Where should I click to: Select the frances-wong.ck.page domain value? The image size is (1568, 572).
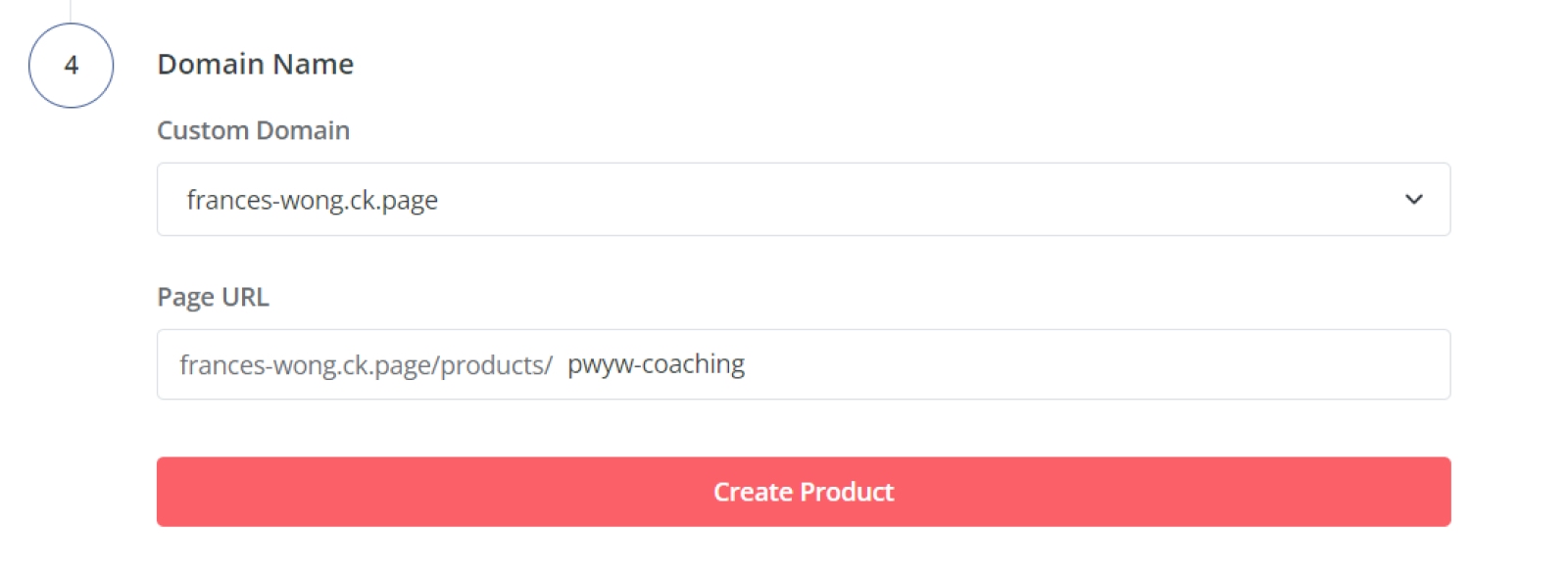312,201
